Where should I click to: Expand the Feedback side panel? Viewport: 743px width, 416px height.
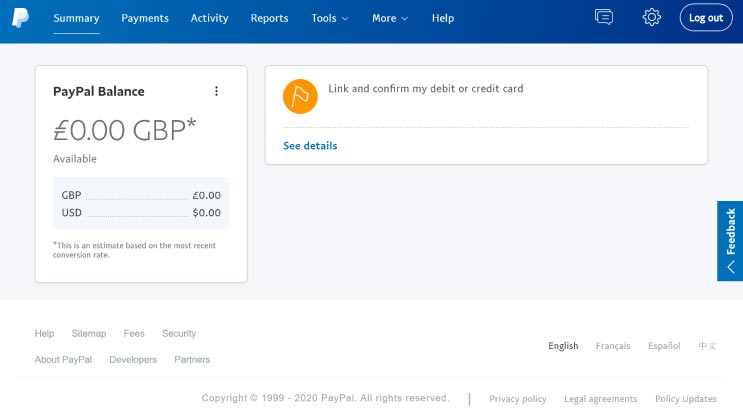point(730,241)
